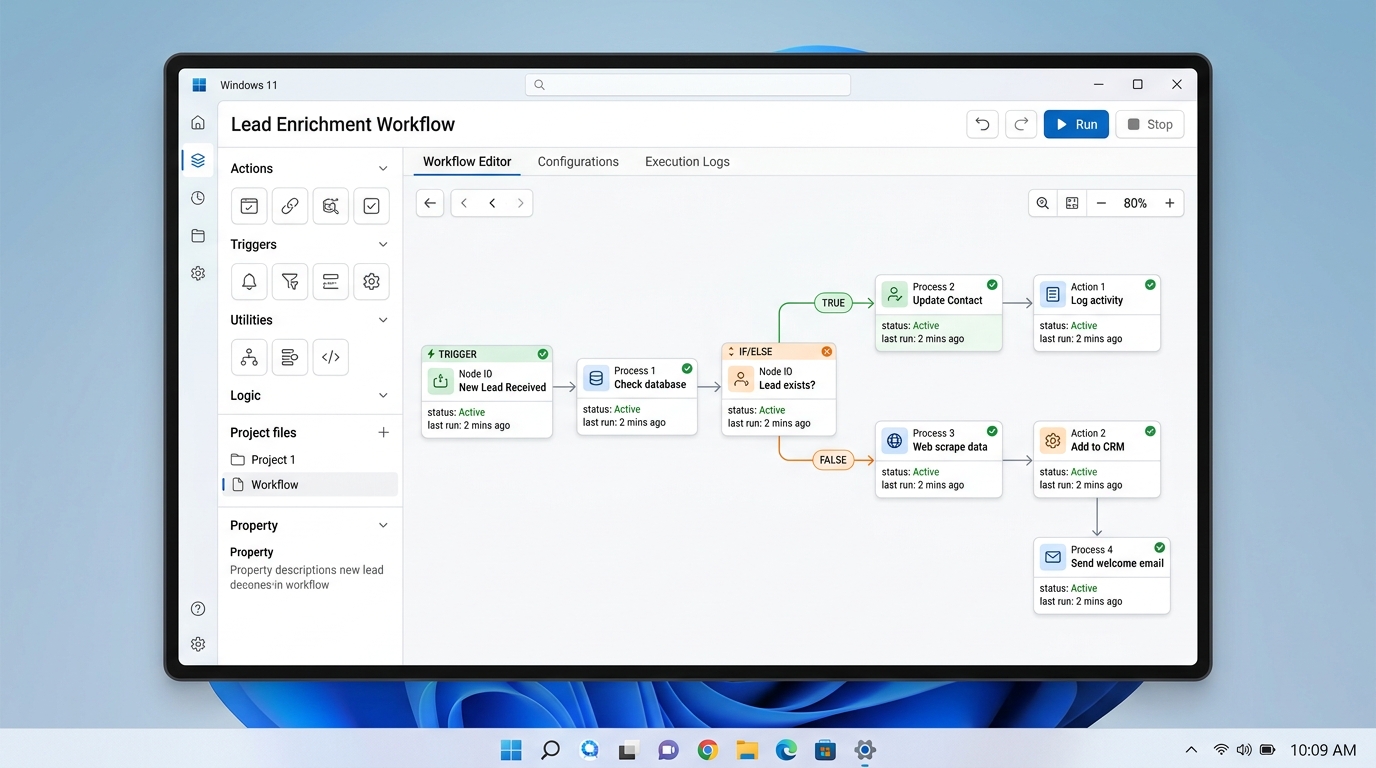Select the stacked layers icon in the left rail

point(198,160)
